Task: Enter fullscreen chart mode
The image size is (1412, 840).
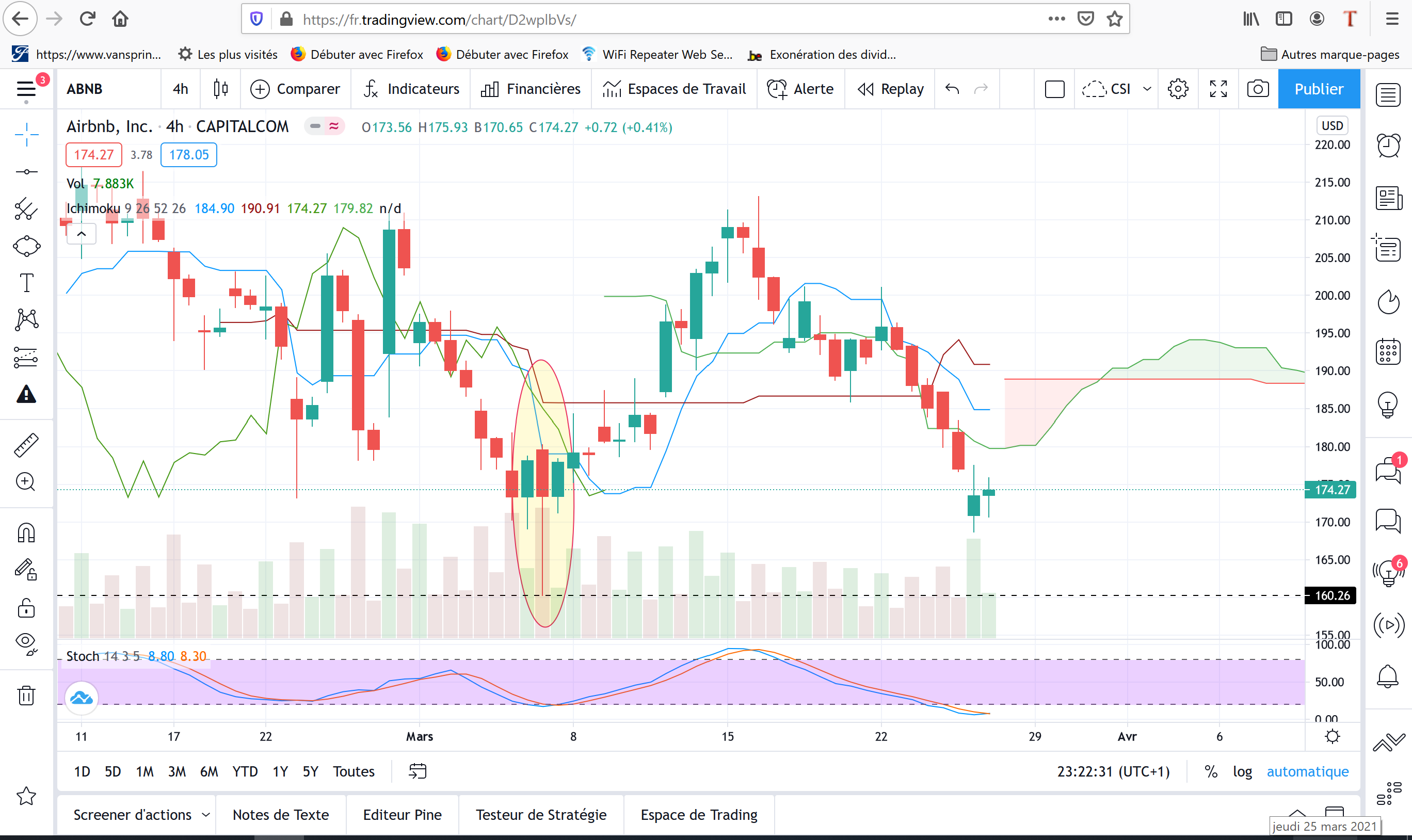Action: tap(1218, 89)
